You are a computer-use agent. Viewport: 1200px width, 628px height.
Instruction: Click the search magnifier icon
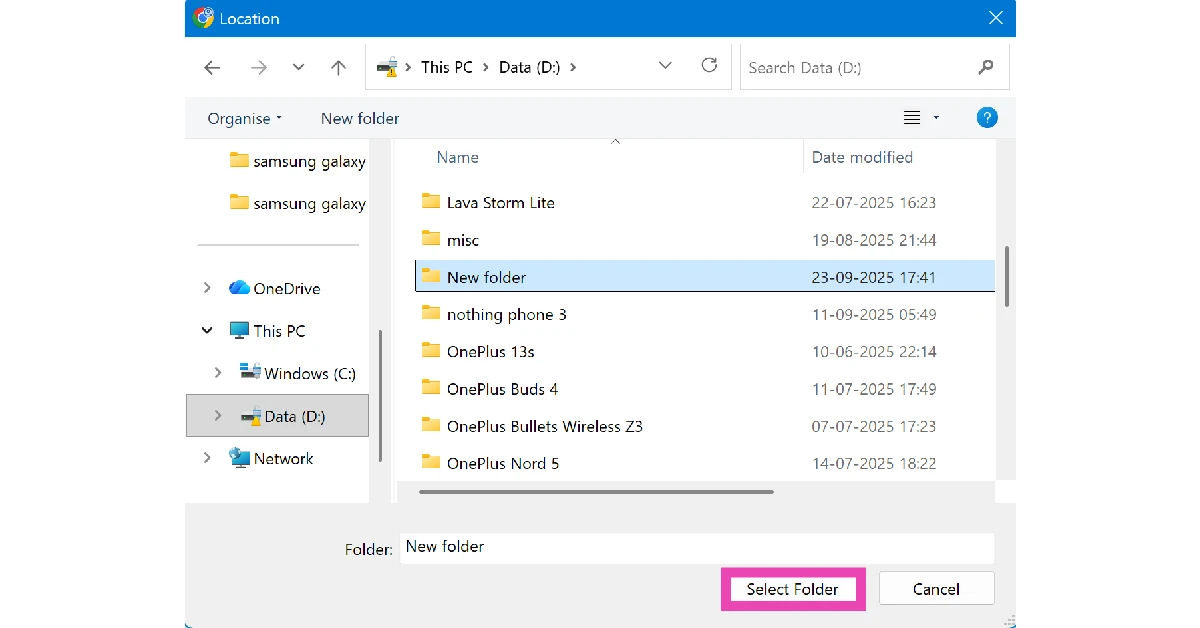click(986, 67)
